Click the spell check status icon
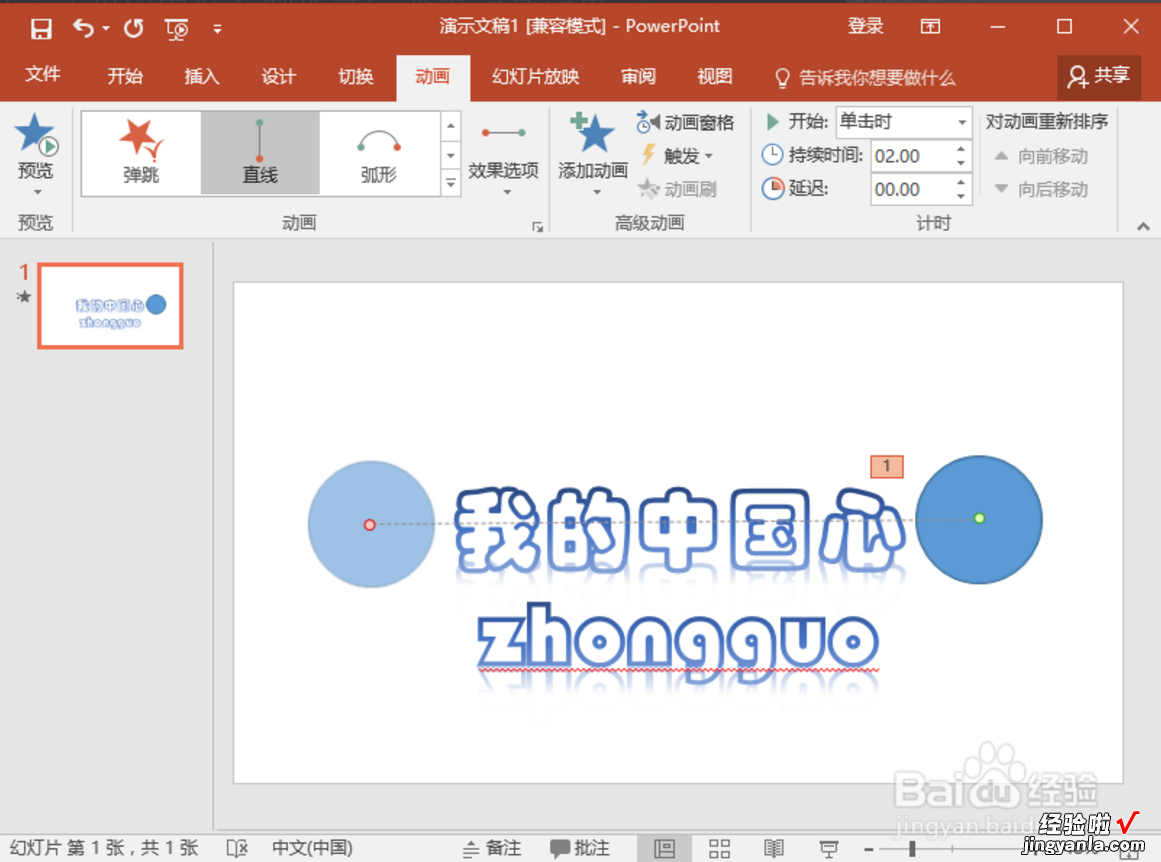This screenshot has width=1161, height=862. click(236, 848)
